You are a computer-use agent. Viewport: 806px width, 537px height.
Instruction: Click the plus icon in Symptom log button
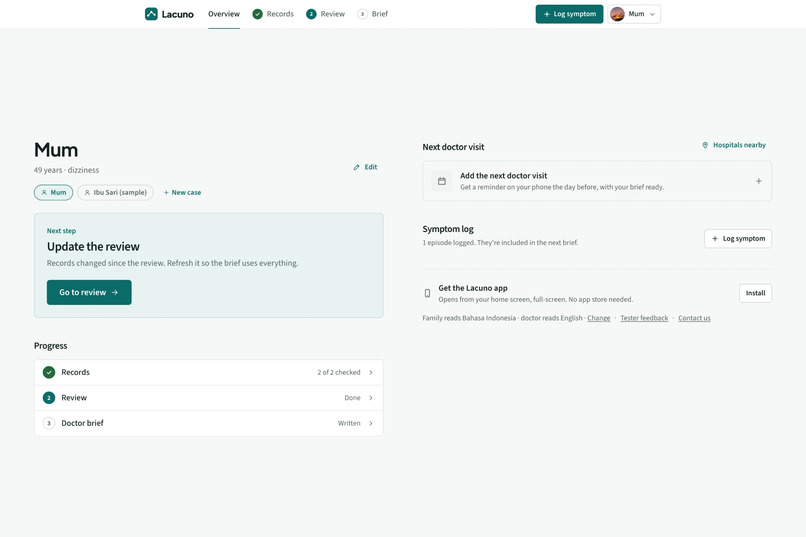tap(715, 238)
